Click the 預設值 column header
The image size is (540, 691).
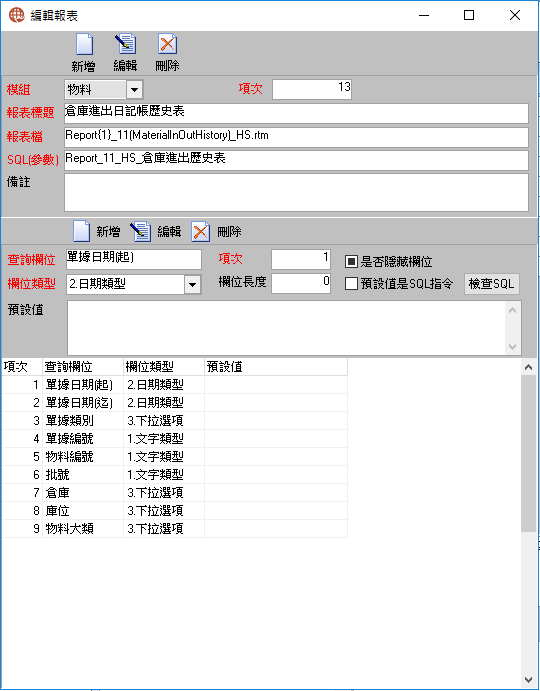pos(276,367)
